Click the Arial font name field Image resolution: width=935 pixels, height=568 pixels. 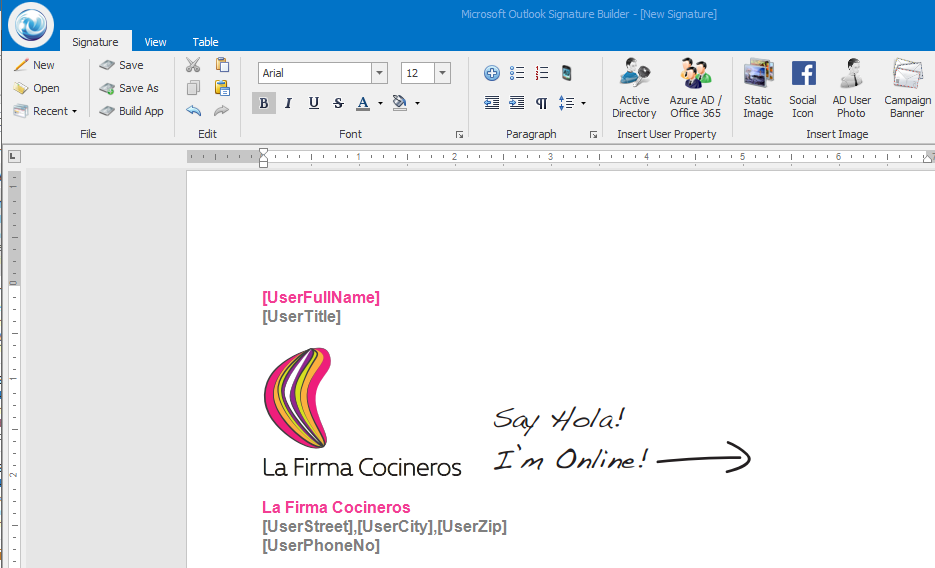point(315,73)
